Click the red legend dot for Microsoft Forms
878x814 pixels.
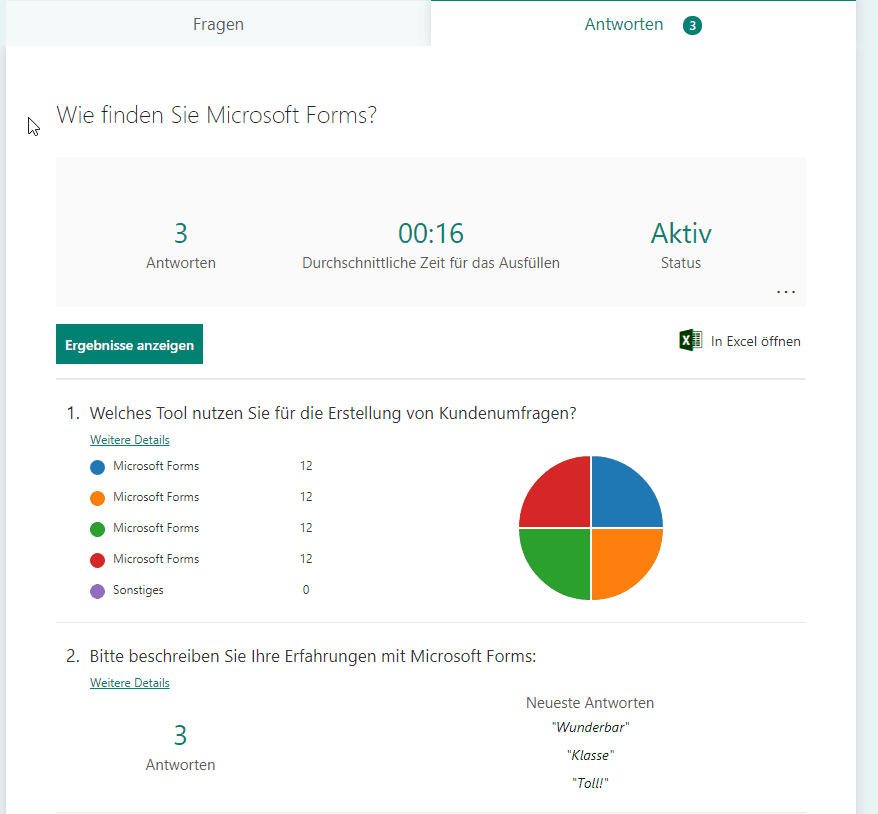97,560
